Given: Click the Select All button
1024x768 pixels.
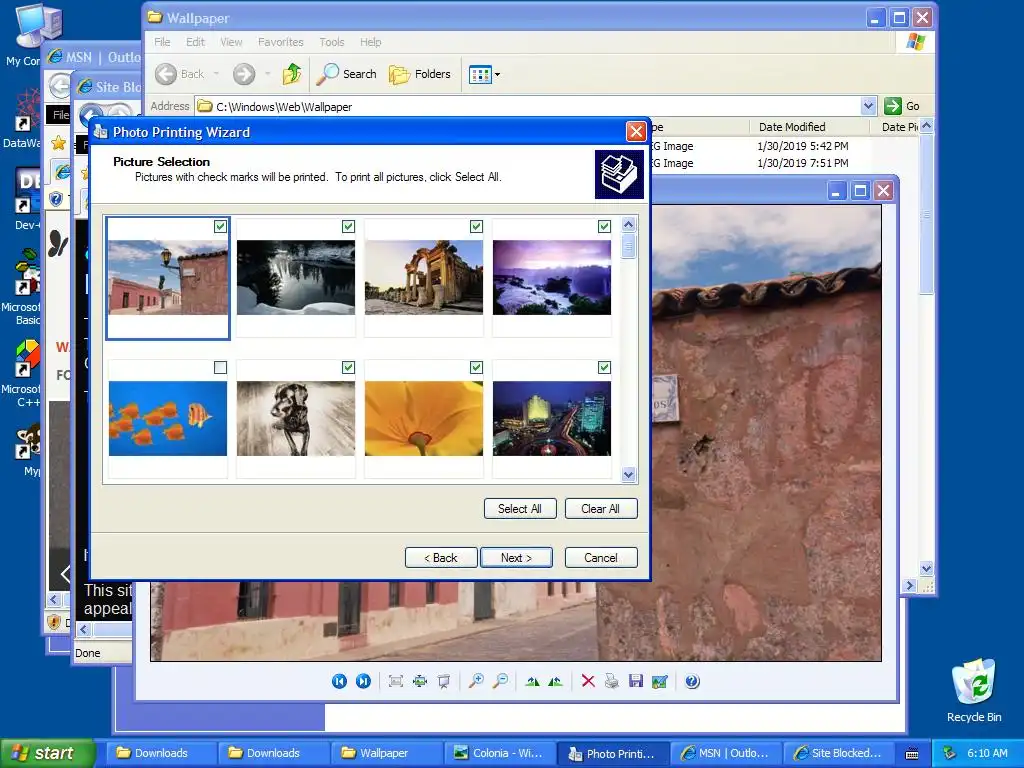Looking at the screenshot, I should pos(520,509).
